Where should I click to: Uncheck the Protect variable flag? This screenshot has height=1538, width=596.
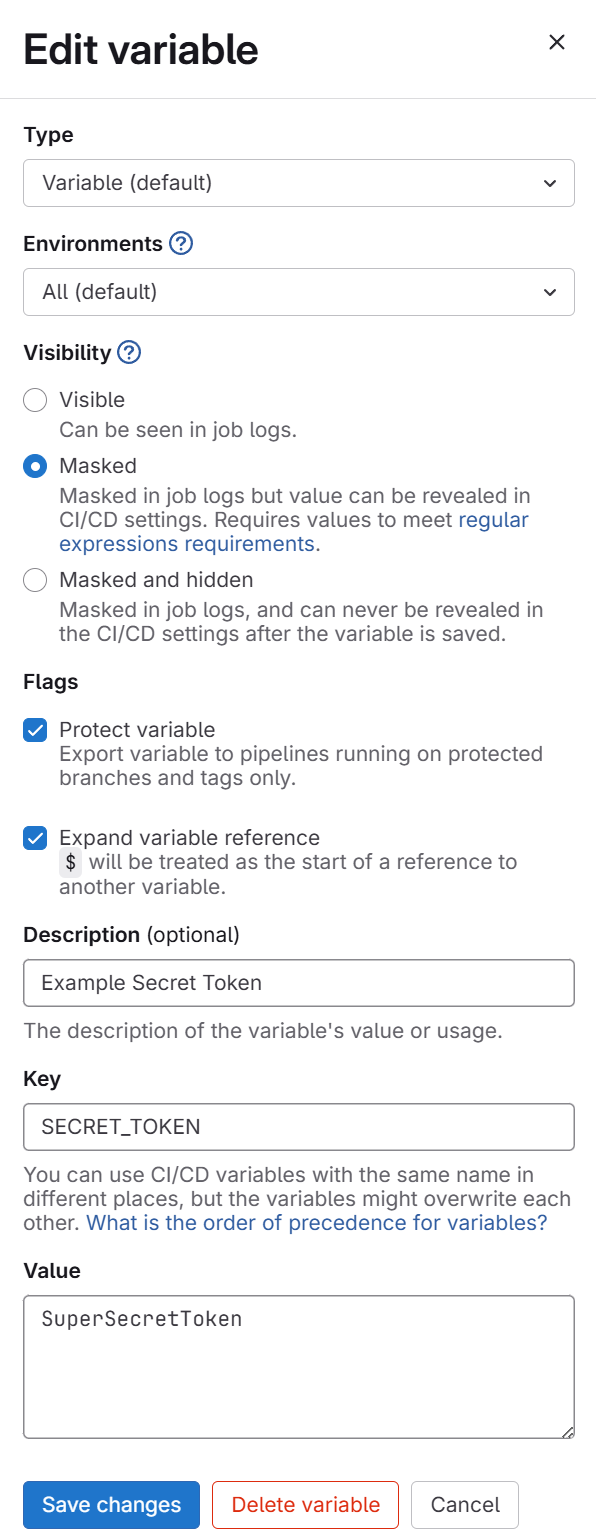pyautogui.click(x=35, y=730)
